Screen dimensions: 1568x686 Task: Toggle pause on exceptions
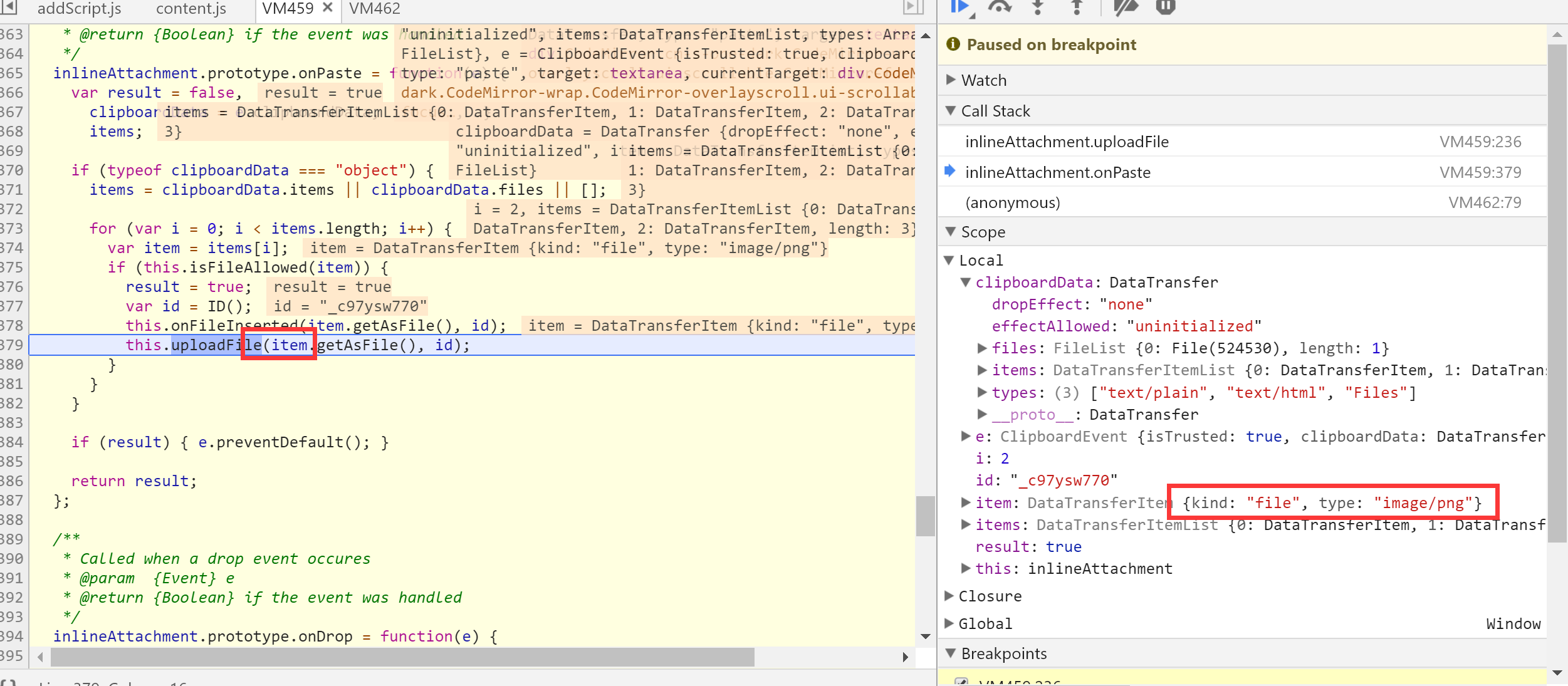(x=1165, y=7)
